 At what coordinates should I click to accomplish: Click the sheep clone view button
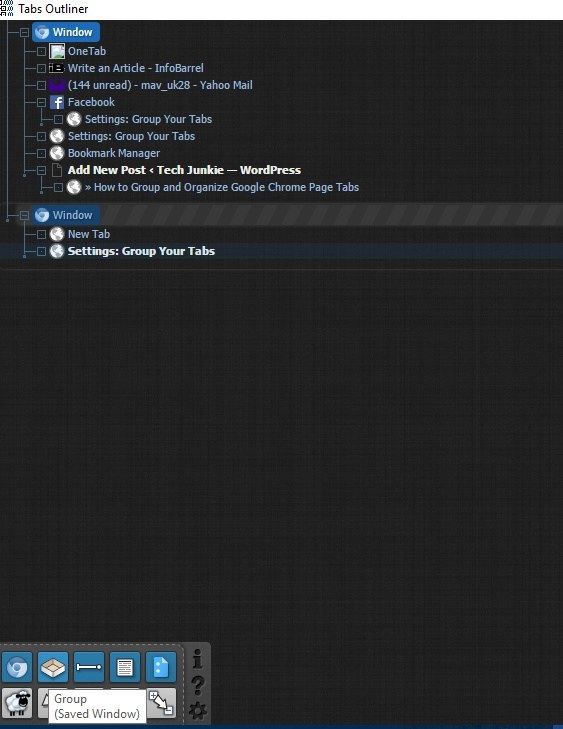click(17, 702)
